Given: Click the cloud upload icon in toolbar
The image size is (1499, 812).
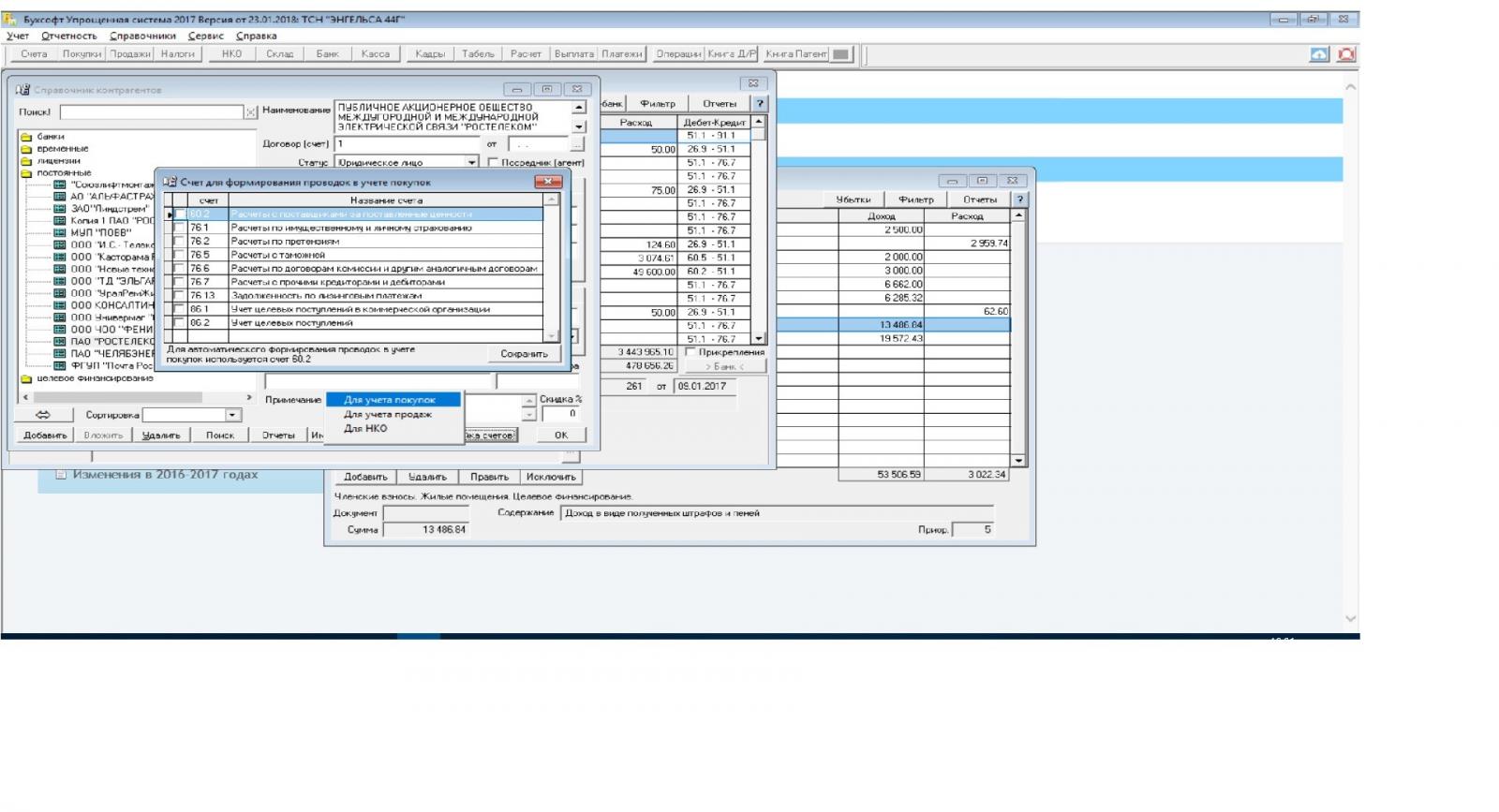Looking at the screenshot, I should [1318, 54].
